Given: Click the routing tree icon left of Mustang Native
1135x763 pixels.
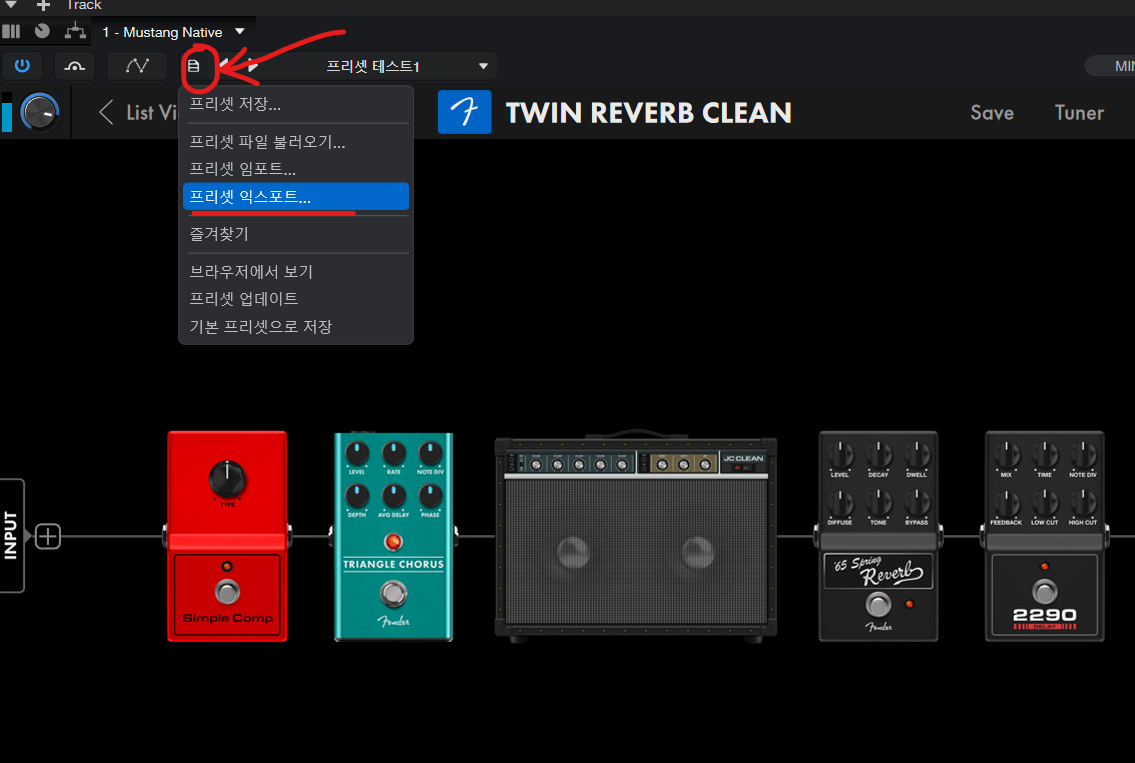Looking at the screenshot, I should tap(76, 31).
